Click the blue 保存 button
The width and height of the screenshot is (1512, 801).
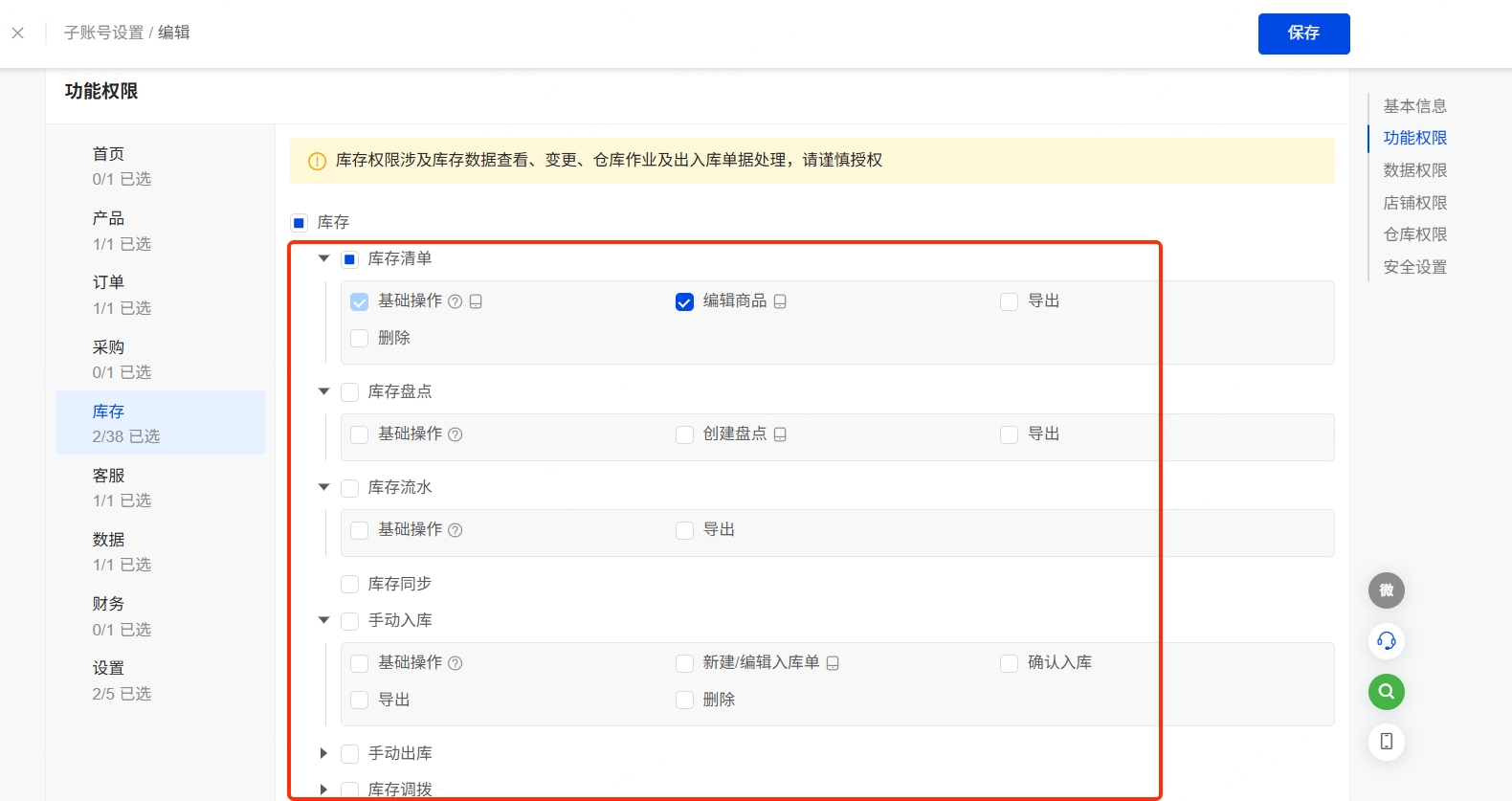tap(1303, 33)
